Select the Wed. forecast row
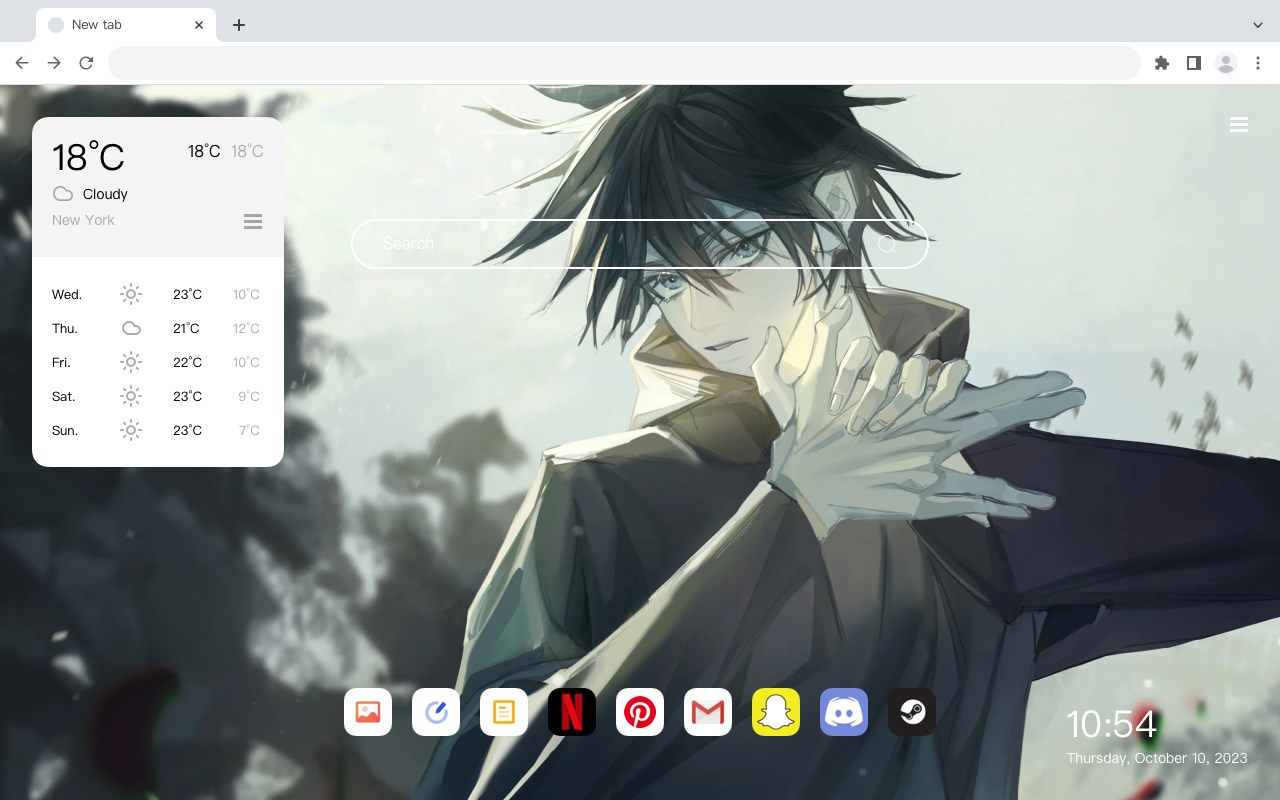The image size is (1280, 800). pyautogui.click(x=158, y=294)
